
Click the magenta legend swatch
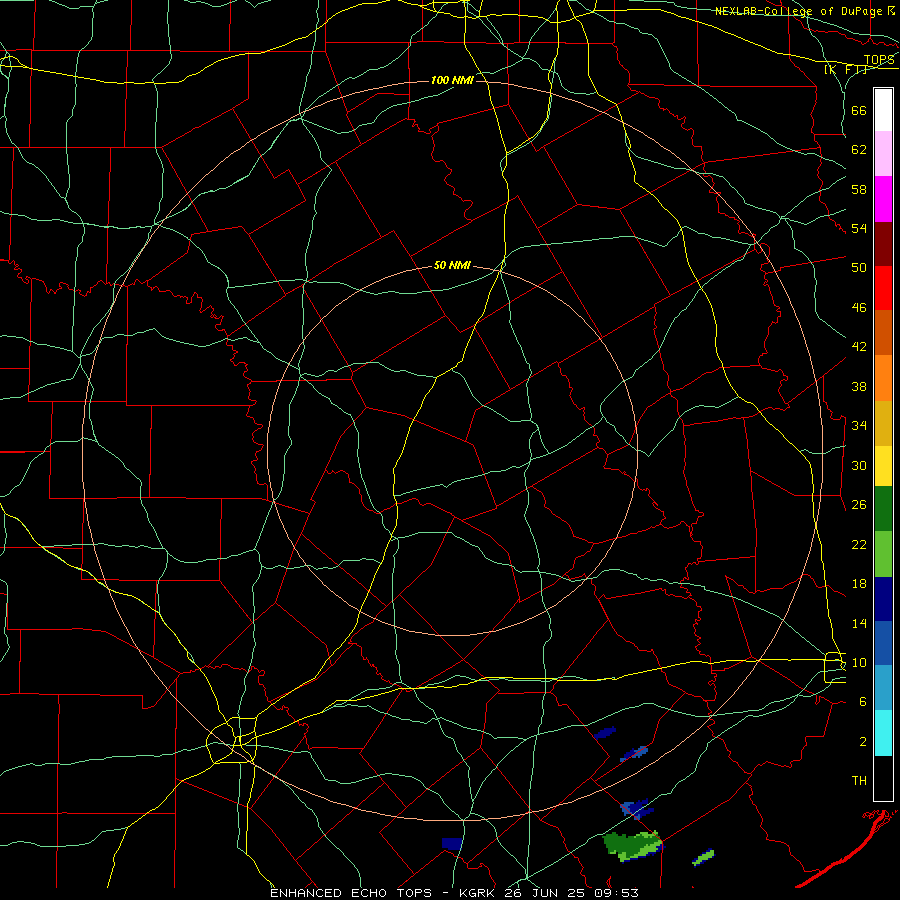[883, 199]
